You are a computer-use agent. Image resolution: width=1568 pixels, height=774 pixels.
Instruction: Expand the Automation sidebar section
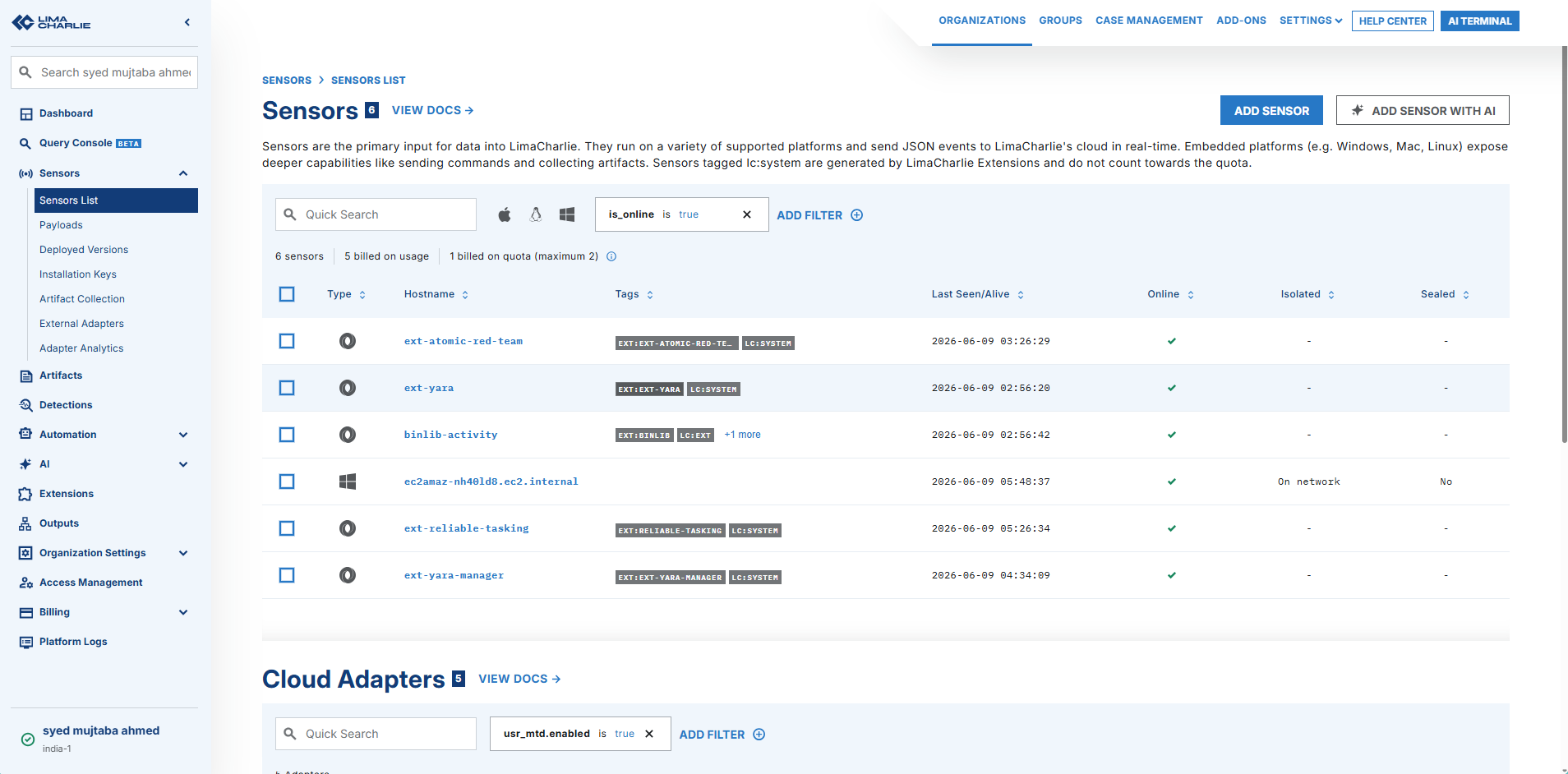pos(183,435)
